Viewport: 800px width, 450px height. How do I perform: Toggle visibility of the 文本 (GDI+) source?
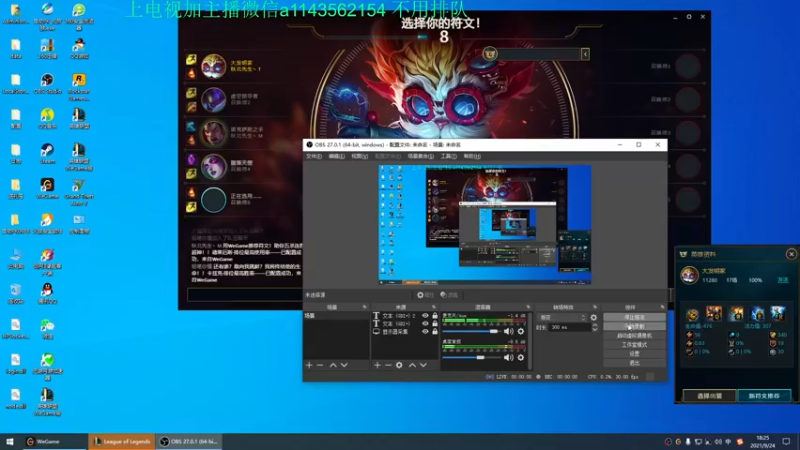point(425,323)
